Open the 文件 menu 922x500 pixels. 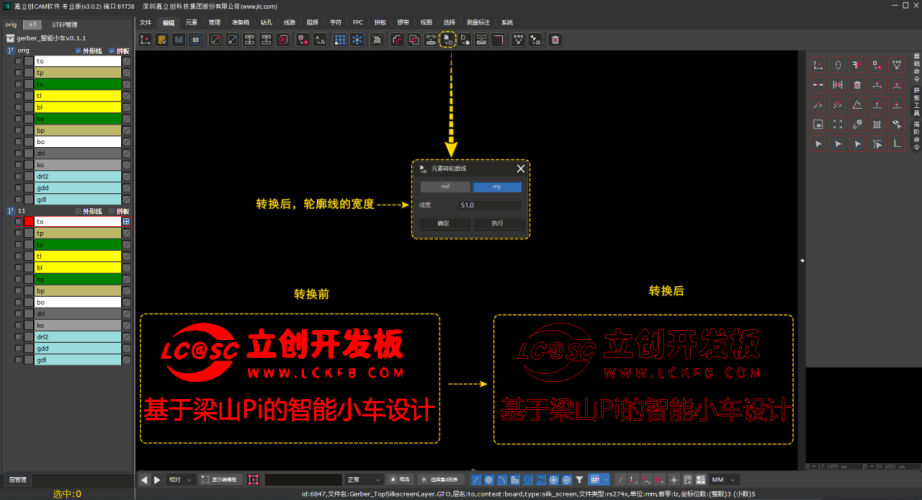click(x=145, y=22)
